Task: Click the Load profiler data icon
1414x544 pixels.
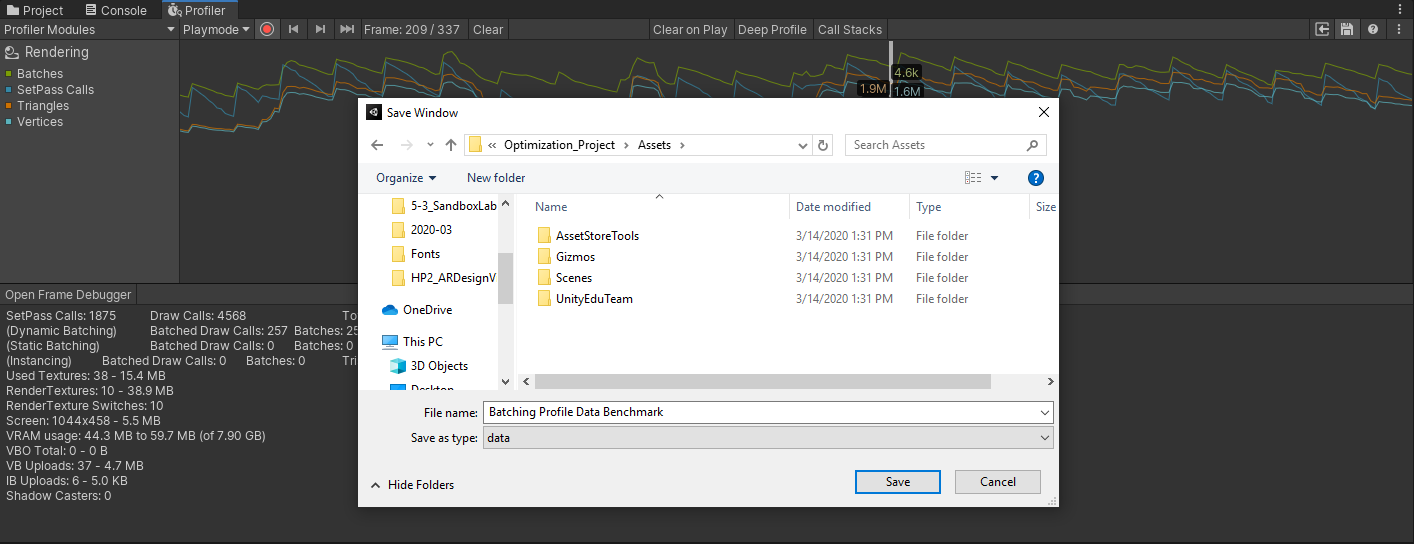Action: [x=1323, y=29]
